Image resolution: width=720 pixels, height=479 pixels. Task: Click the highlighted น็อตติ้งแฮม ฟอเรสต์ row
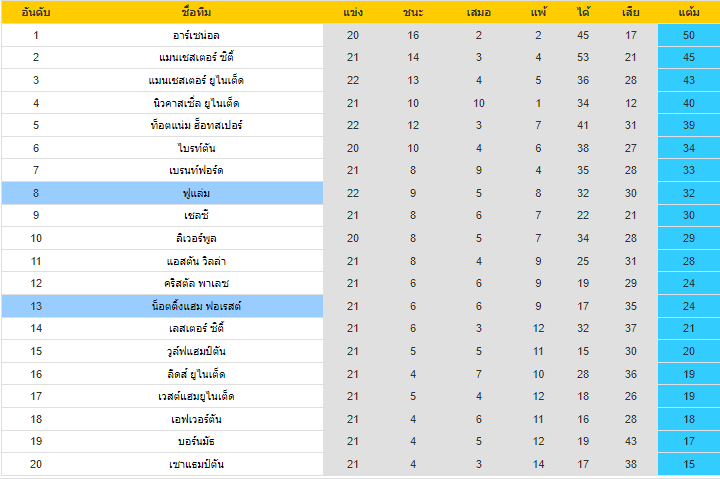tap(360, 306)
